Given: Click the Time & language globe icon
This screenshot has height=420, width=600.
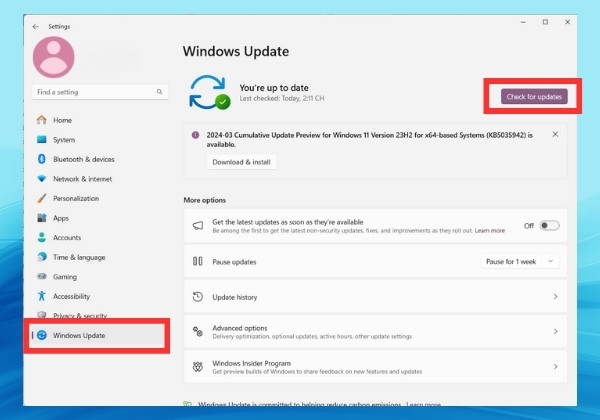Looking at the screenshot, I should click(41, 257).
